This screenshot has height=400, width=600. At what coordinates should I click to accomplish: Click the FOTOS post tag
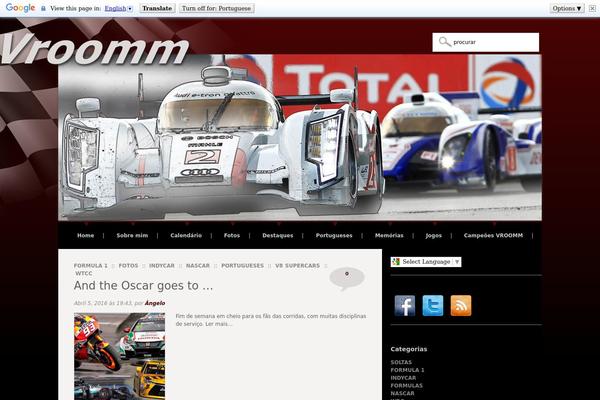click(128, 266)
